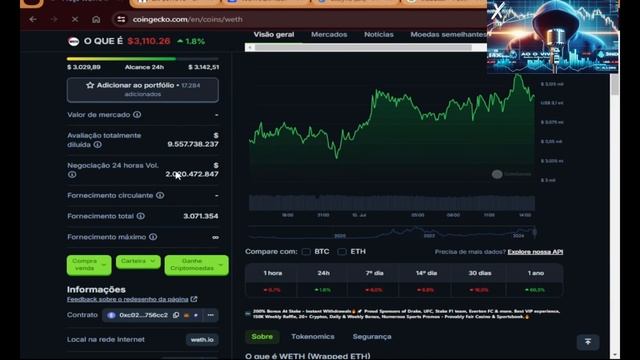Click the video thumbnail overlay of hooded figure

coord(553,37)
